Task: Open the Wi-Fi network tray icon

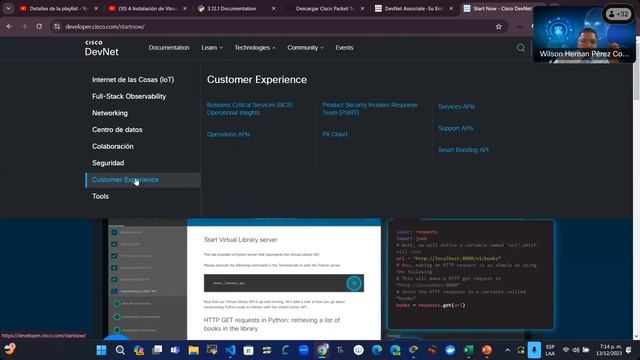Action: [x=566, y=350]
